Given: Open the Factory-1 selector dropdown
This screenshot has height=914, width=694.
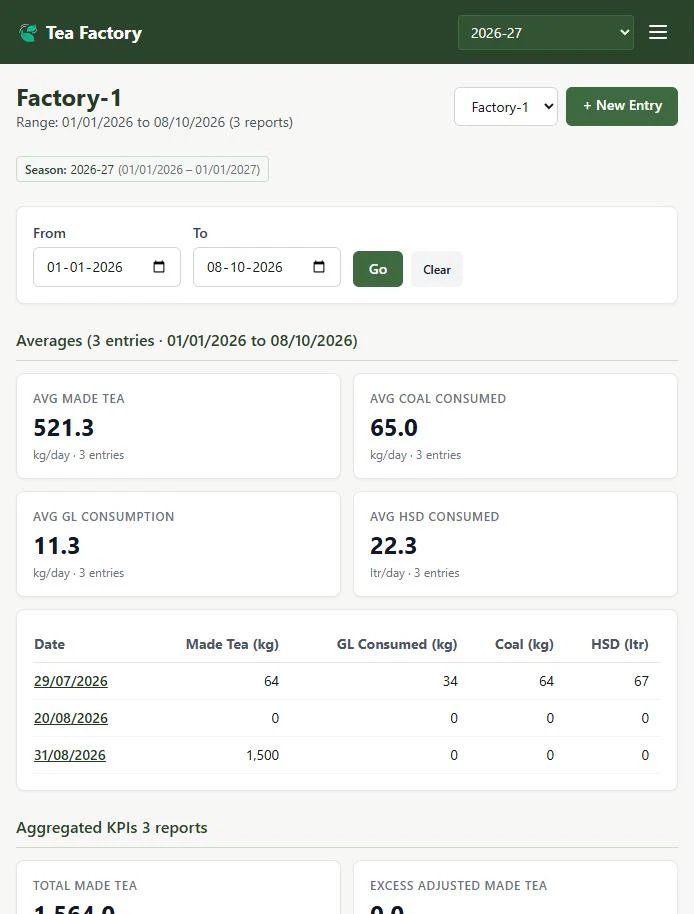Looking at the screenshot, I should click(505, 107).
